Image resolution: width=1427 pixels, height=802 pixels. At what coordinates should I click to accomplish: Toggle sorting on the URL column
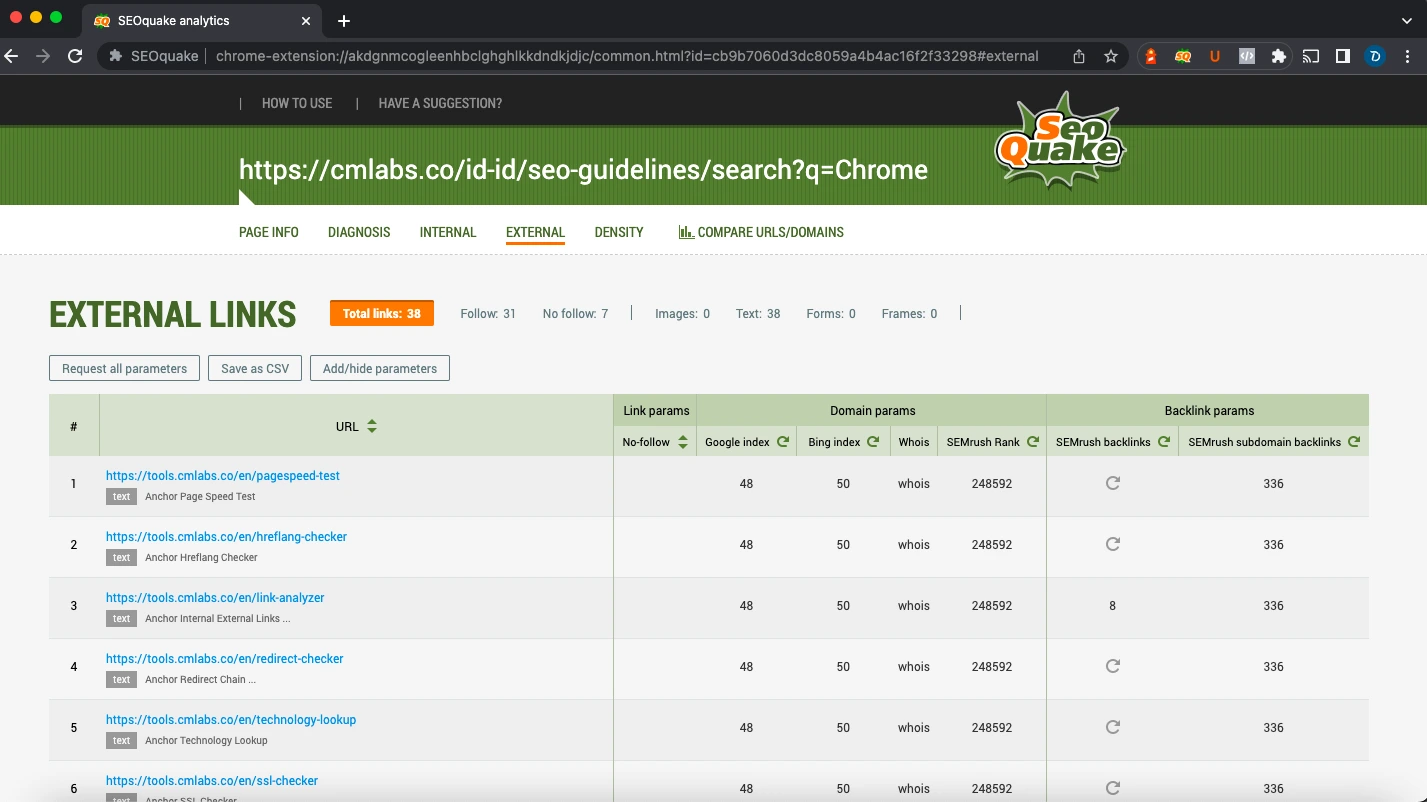(x=370, y=426)
